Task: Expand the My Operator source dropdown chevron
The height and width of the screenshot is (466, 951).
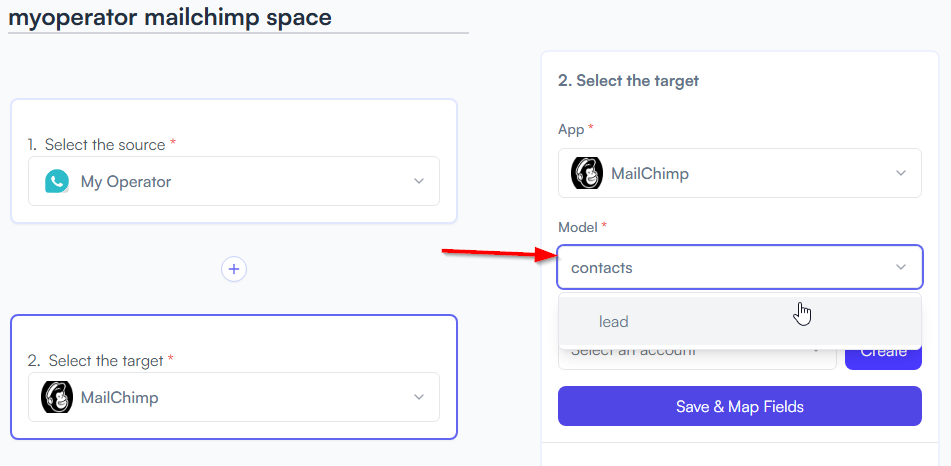Action: (x=418, y=181)
